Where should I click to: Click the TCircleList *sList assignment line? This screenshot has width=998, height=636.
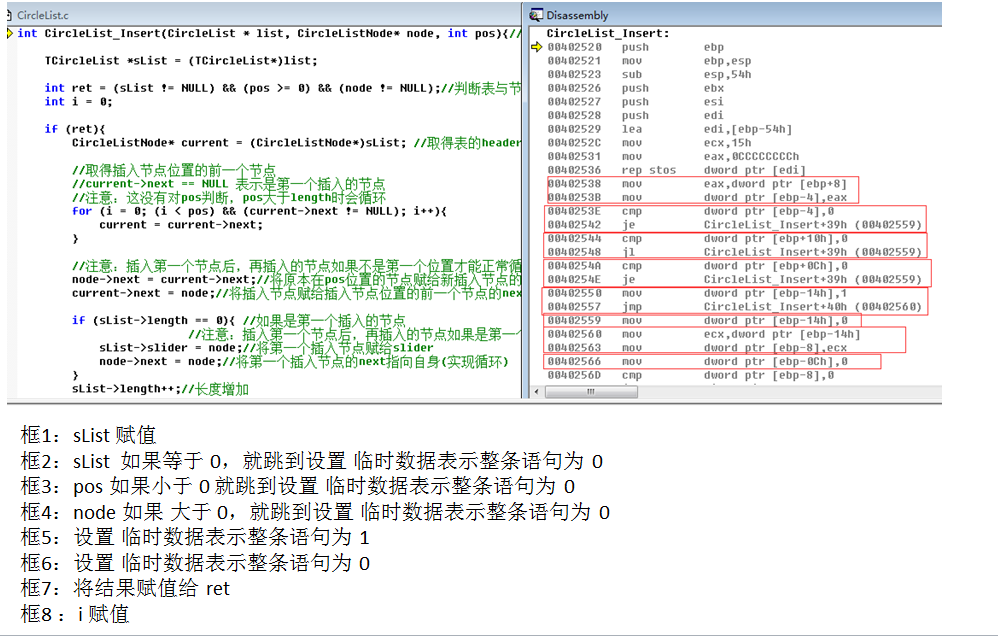[x=181, y=60]
